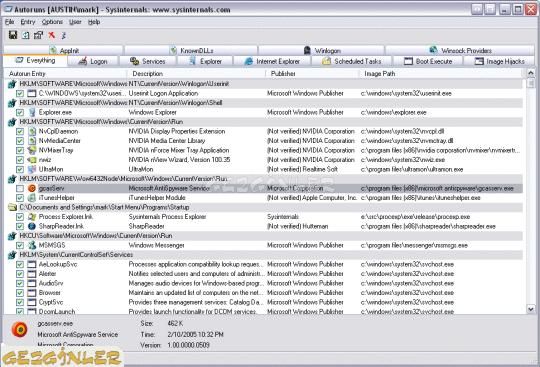Click the iTunesHelper entry icon
Viewport: 540px width, 367px height.
tap(32, 198)
